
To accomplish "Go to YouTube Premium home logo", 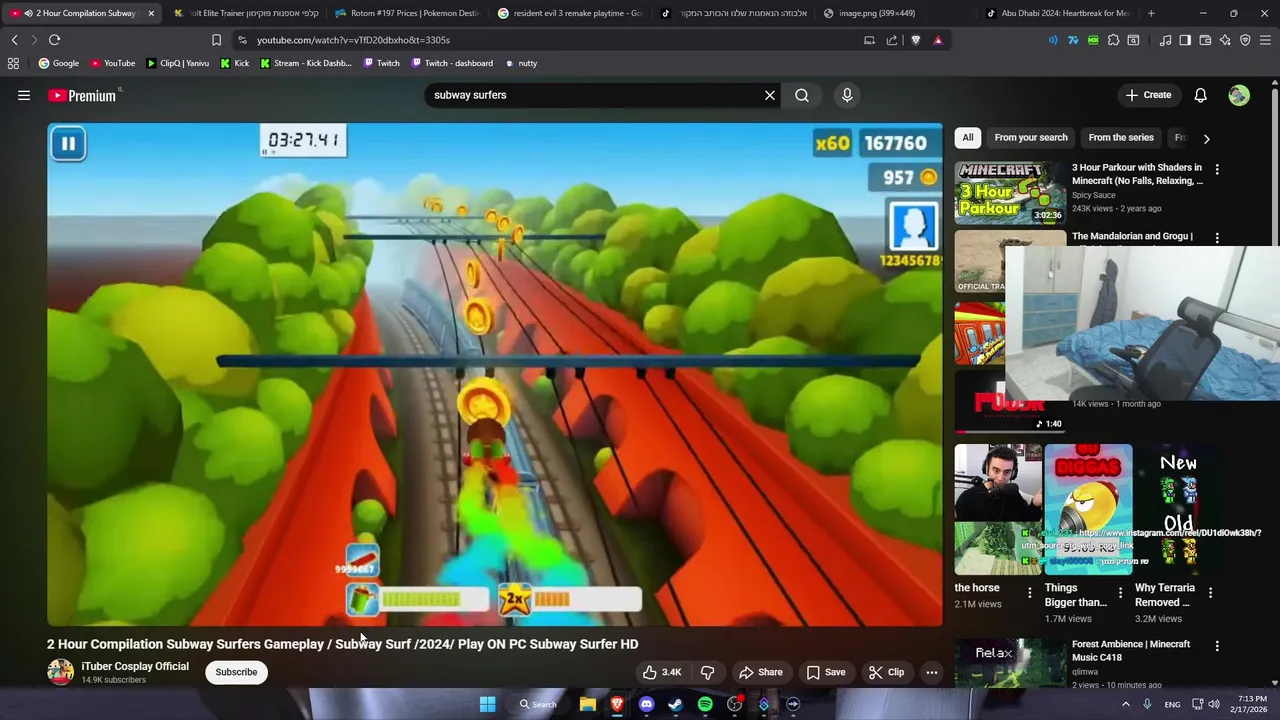I will click(84, 95).
